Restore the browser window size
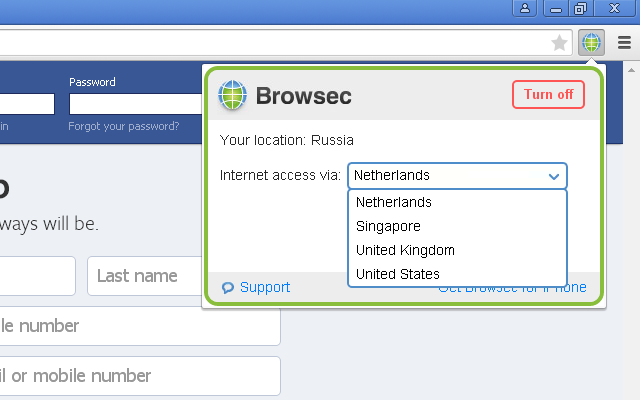Image resolution: width=640 pixels, height=400 pixels. [x=581, y=8]
